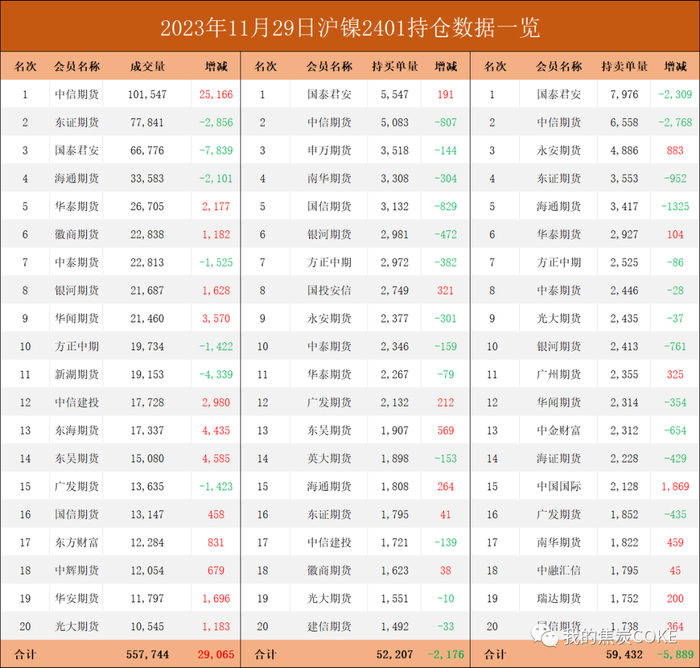Select the volume '33,583' for 海通期货

pos(147,179)
